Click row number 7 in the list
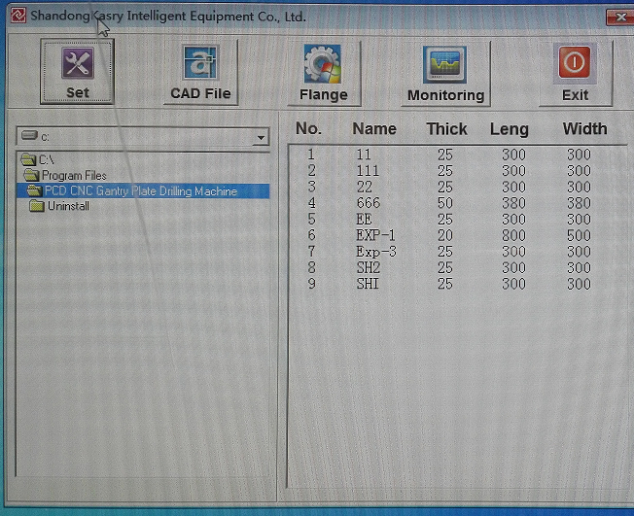 [x=311, y=251]
